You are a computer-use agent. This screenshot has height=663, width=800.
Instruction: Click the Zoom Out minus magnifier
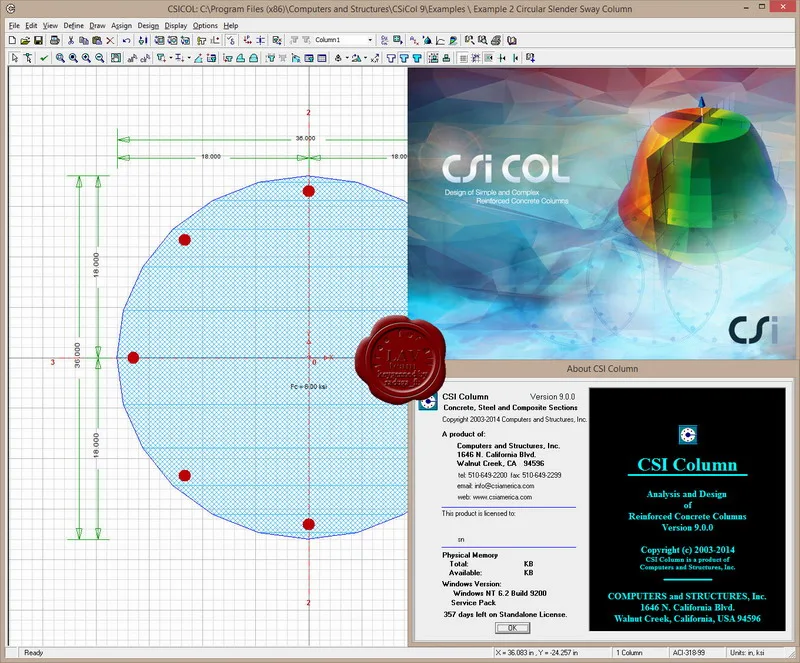point(99,58)
